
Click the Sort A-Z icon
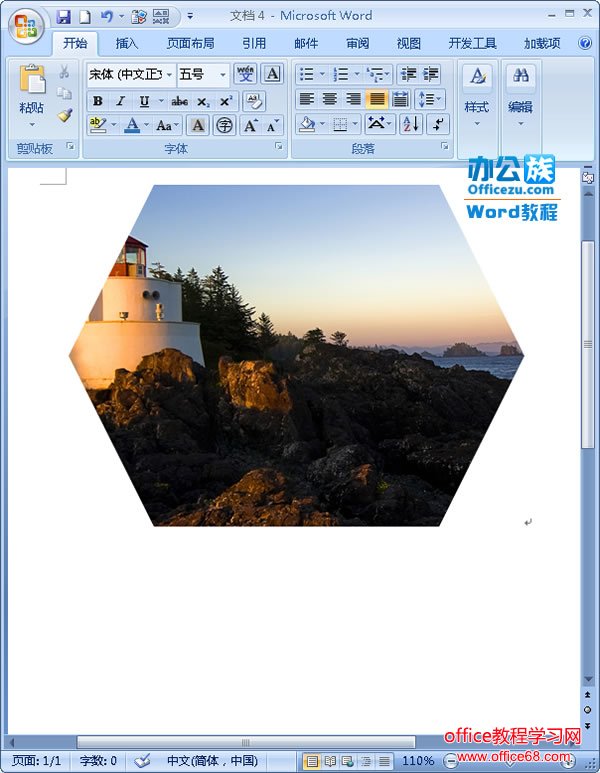click(x=410, y=124)
